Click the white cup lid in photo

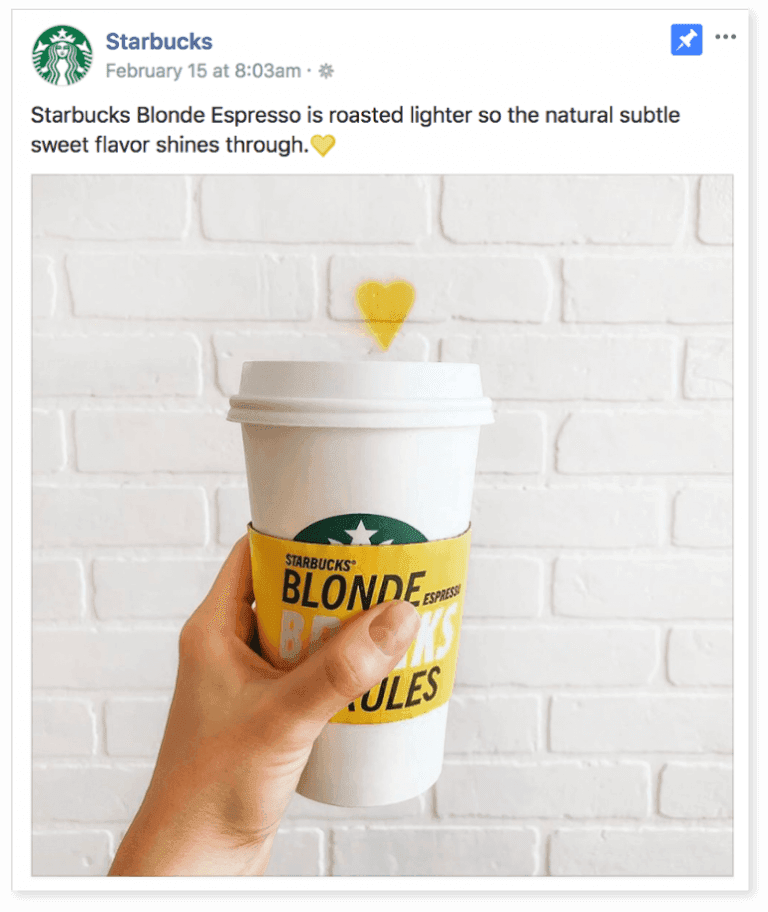tap(360, 393)
